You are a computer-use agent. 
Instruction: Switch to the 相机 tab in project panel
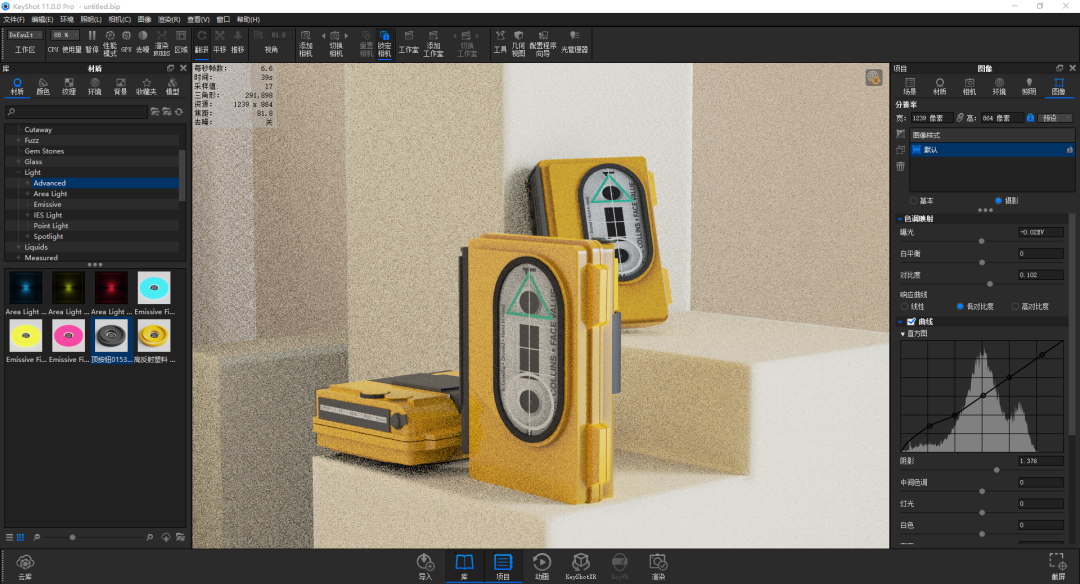969,86
